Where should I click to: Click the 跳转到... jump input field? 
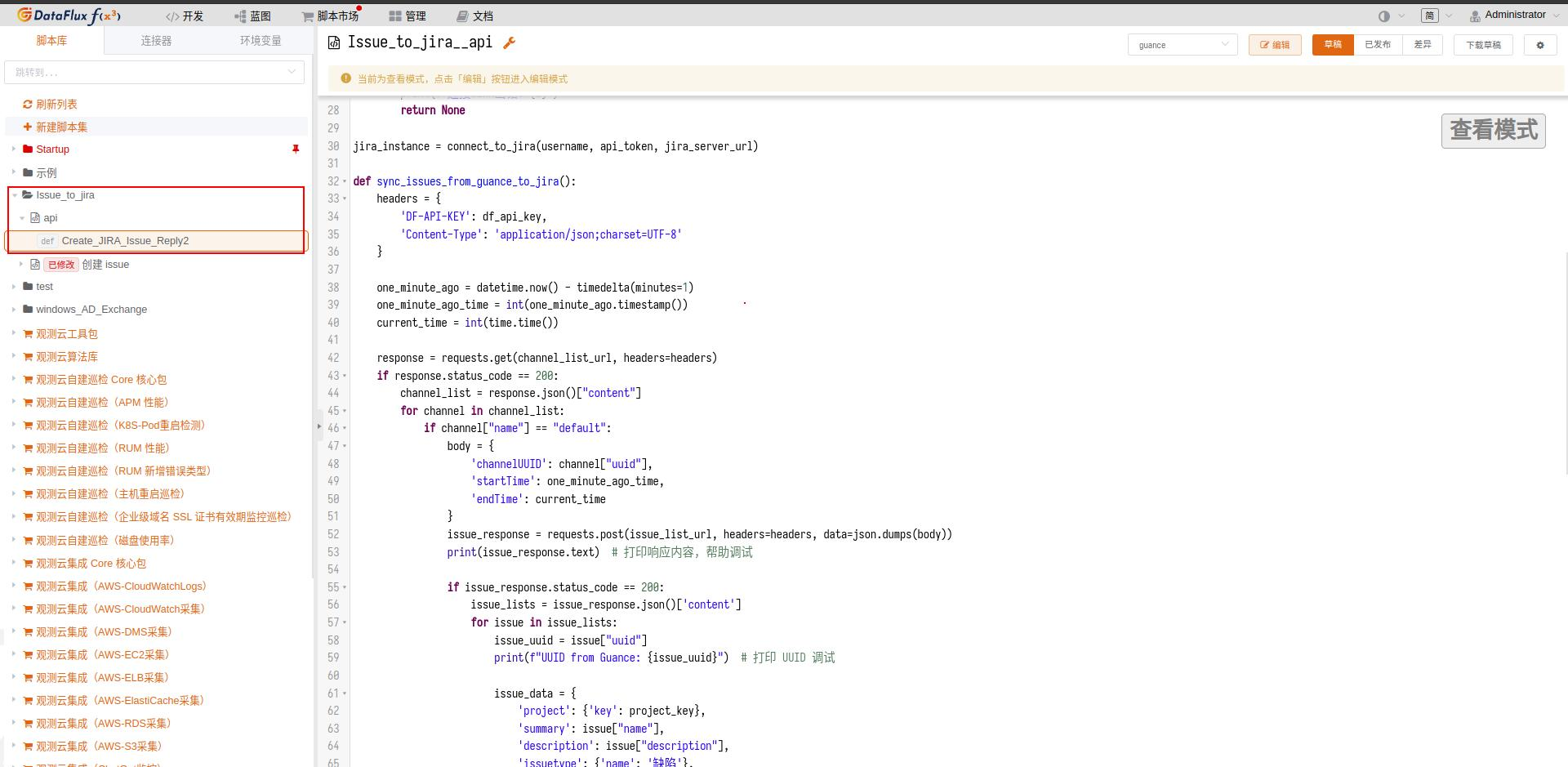pyautogui.click(x=154, y=72)
